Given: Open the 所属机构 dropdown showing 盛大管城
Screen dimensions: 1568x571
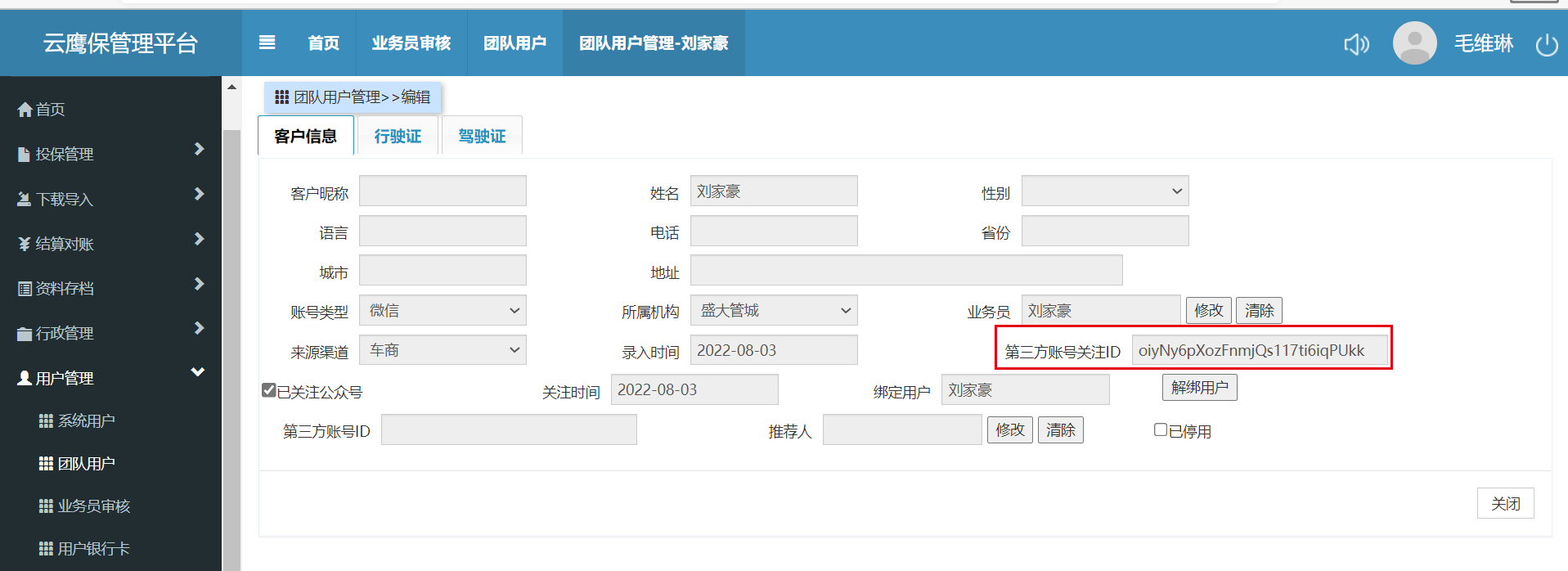Looking at the screenshot, I should (x=774, y=310).
